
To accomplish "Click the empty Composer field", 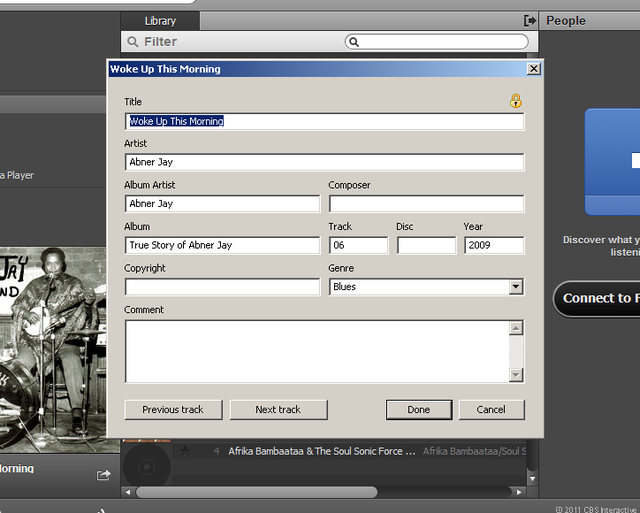I will coord(427,204).
